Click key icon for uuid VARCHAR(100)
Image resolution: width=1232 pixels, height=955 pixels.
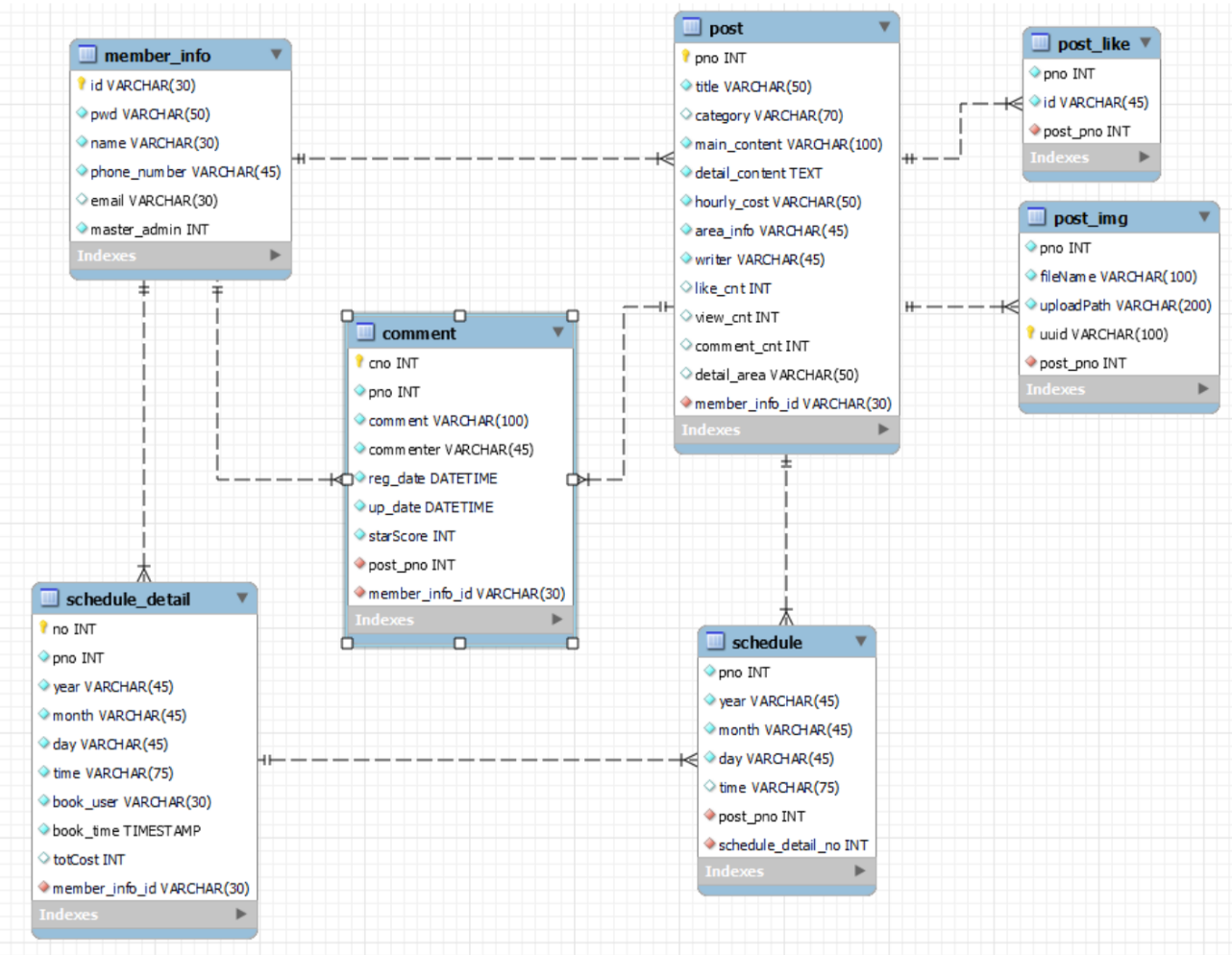click(x=1031, y=333)
